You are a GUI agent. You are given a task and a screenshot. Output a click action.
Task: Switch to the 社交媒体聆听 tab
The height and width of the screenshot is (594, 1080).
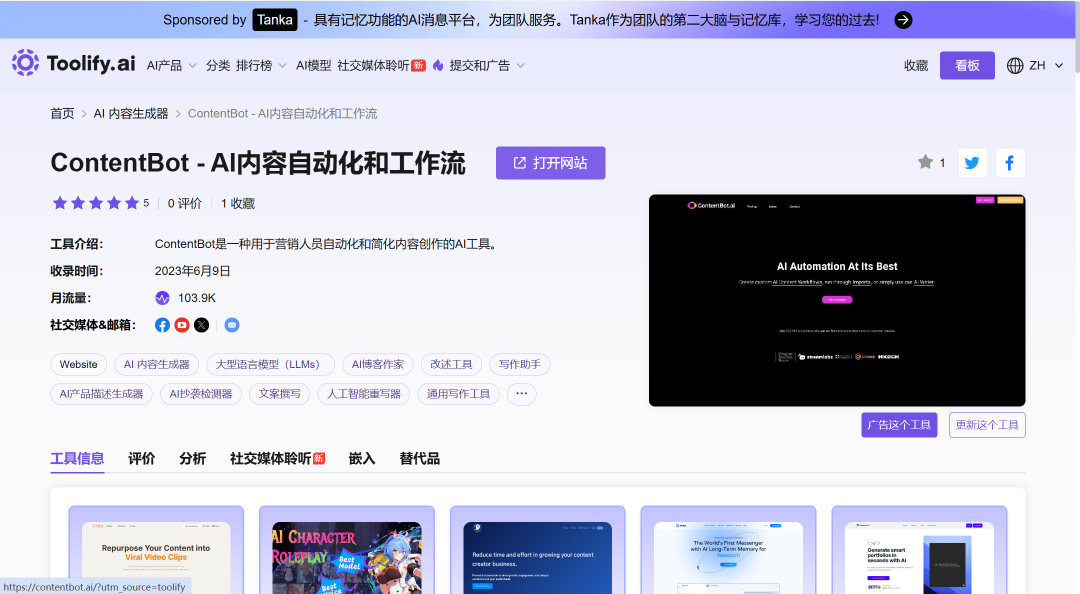pos(277,459)
